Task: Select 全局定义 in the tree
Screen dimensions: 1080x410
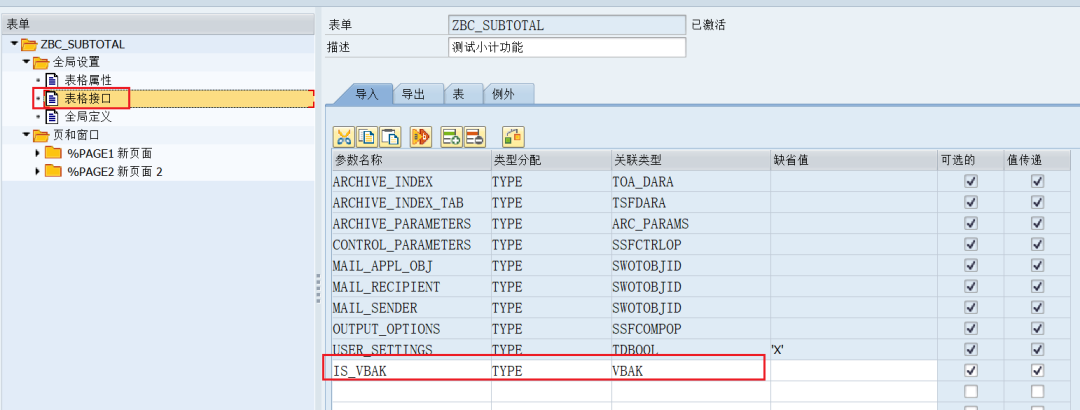Action: [x=88, y=117]
